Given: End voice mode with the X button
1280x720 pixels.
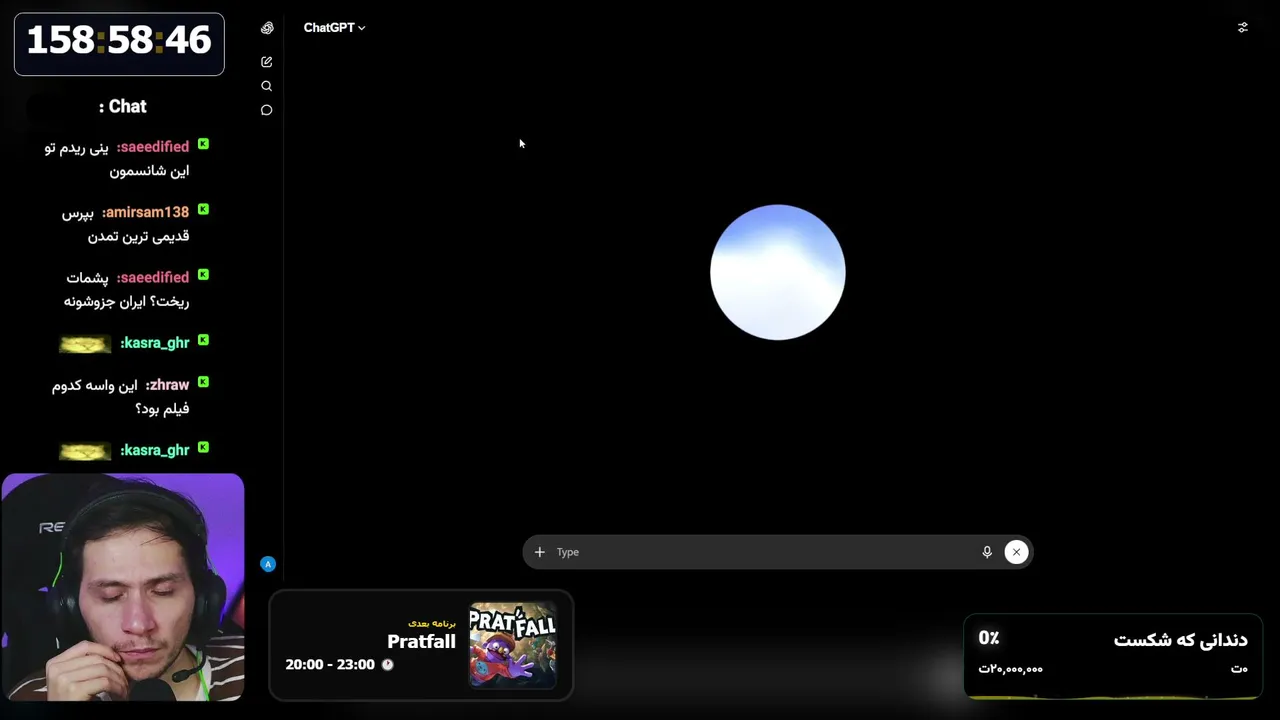Looking at the screenshot, I should (x=1016, y=552).
